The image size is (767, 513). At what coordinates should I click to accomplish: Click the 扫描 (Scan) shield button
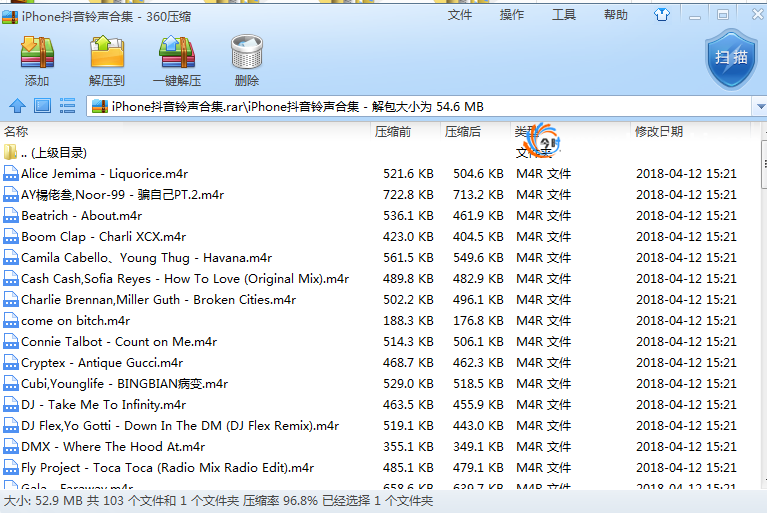click(x=731, y=59)
